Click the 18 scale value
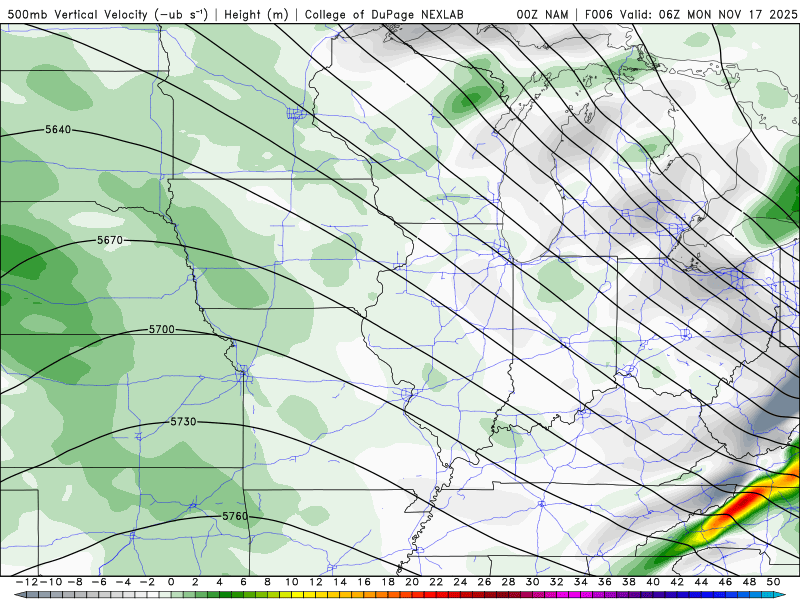This screenshot has width=800, height=600. tap(388, 582)
